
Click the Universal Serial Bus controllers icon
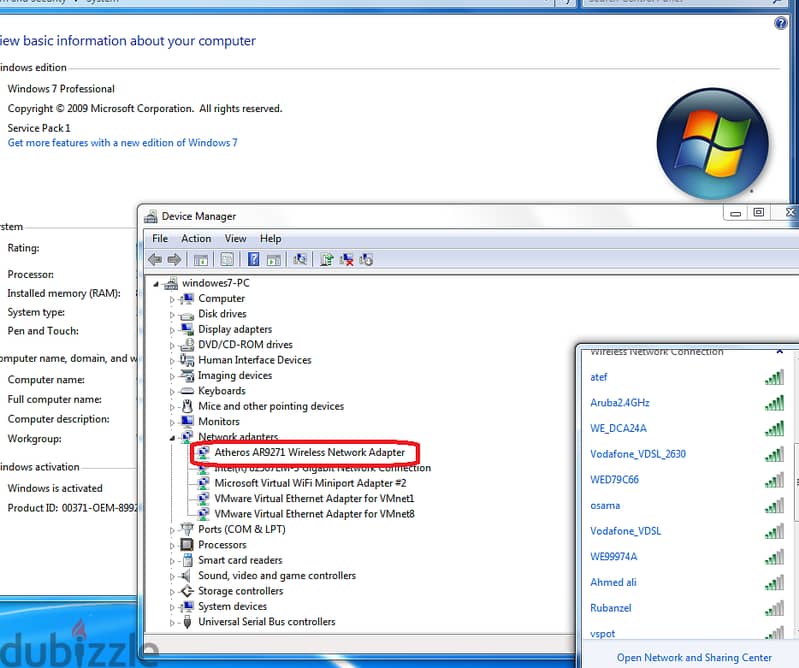coord(187,622)
